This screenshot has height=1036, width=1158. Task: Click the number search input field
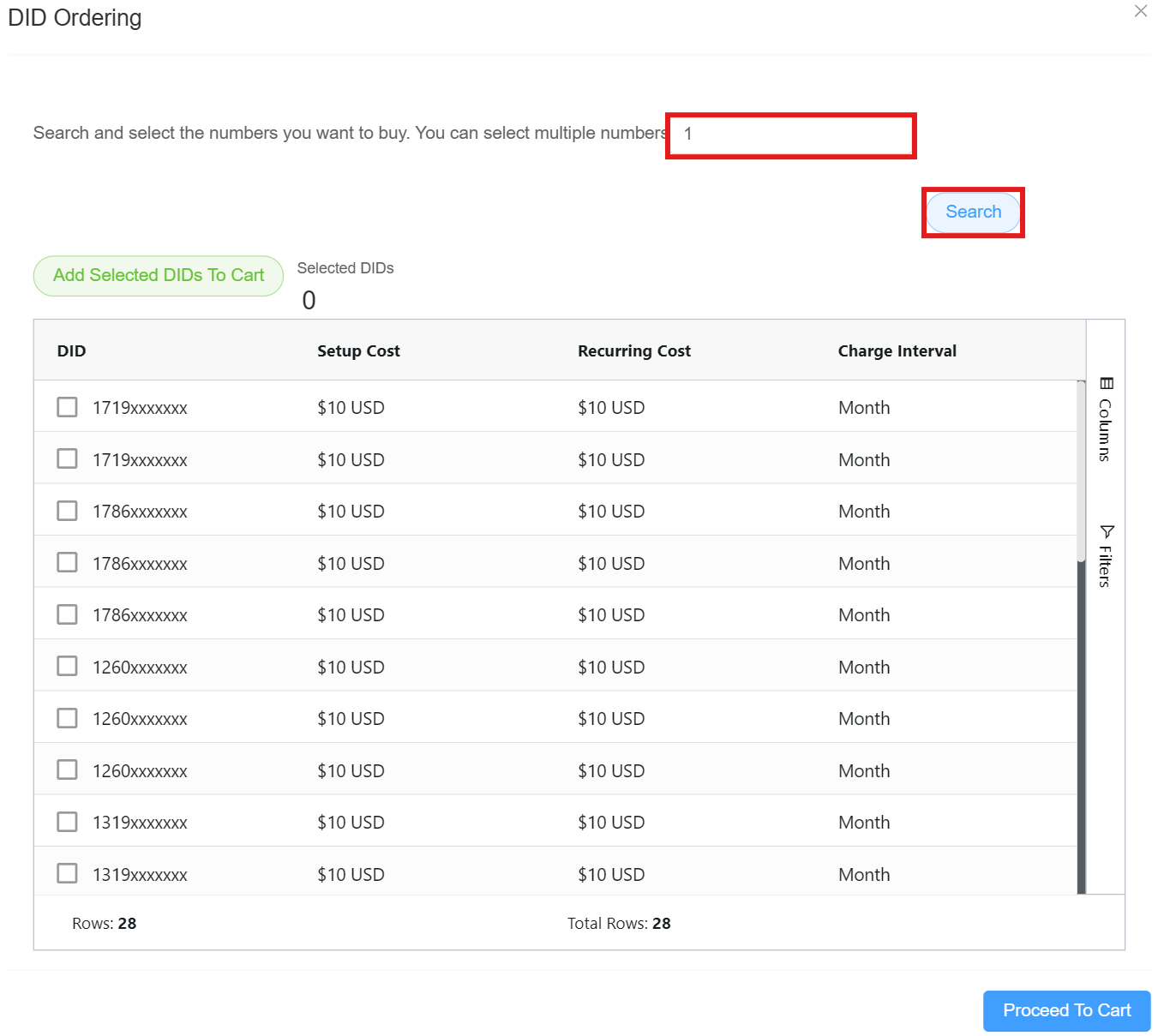[x=790, y=135]
